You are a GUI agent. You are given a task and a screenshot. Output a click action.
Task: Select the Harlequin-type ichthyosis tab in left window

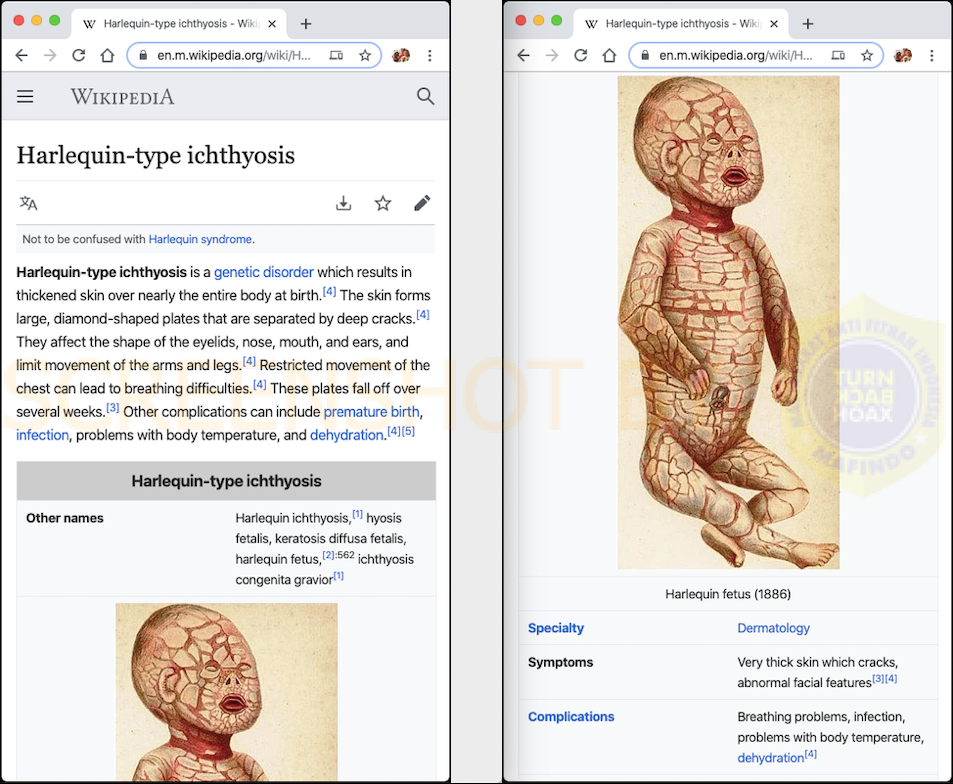[x=180, y=24]
